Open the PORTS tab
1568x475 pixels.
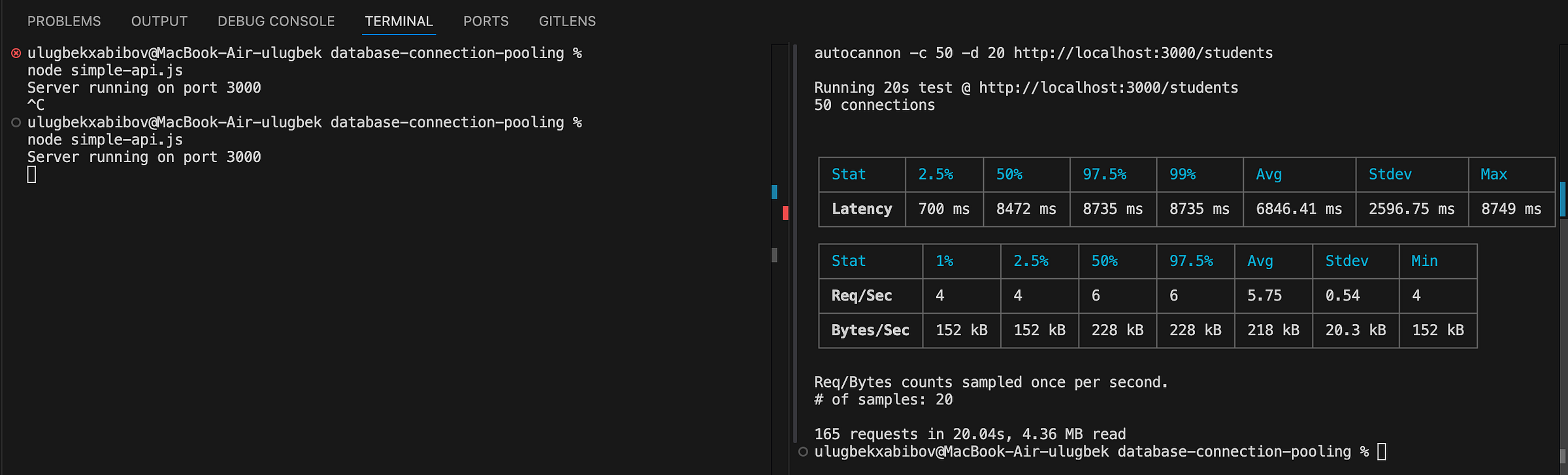(x=486, y=21)
